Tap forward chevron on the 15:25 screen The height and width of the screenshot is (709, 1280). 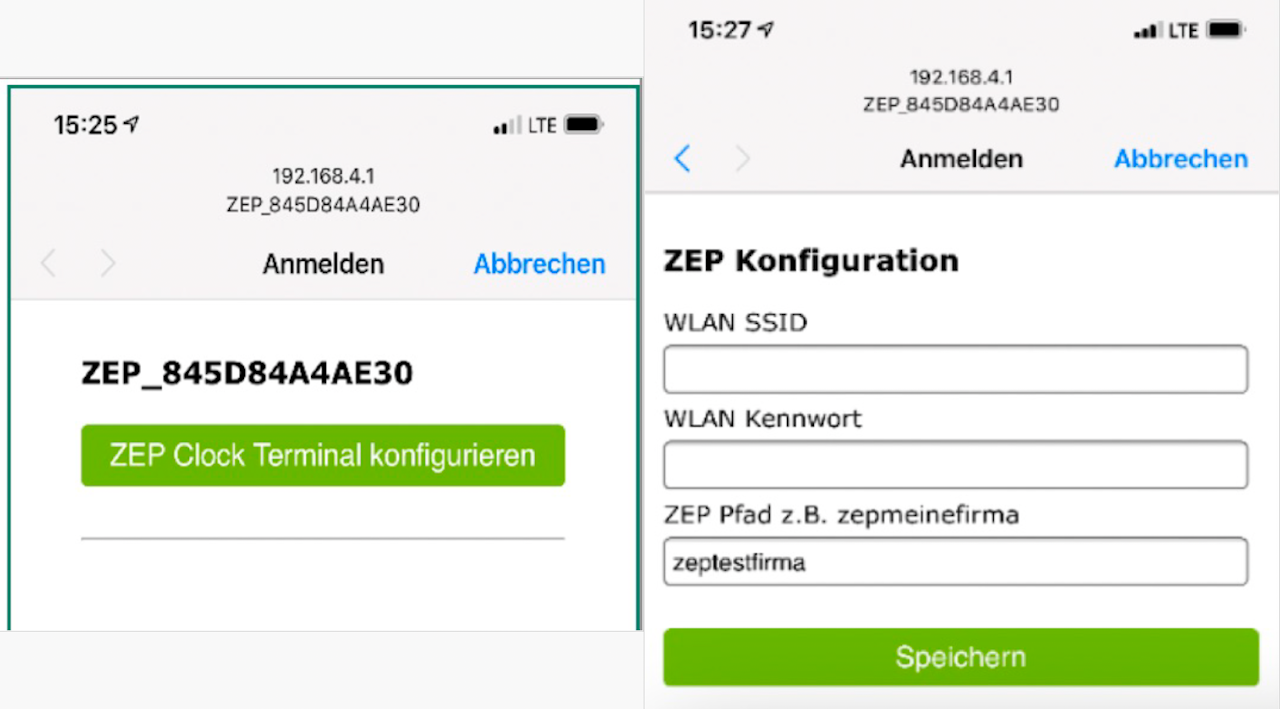point(108,264)
